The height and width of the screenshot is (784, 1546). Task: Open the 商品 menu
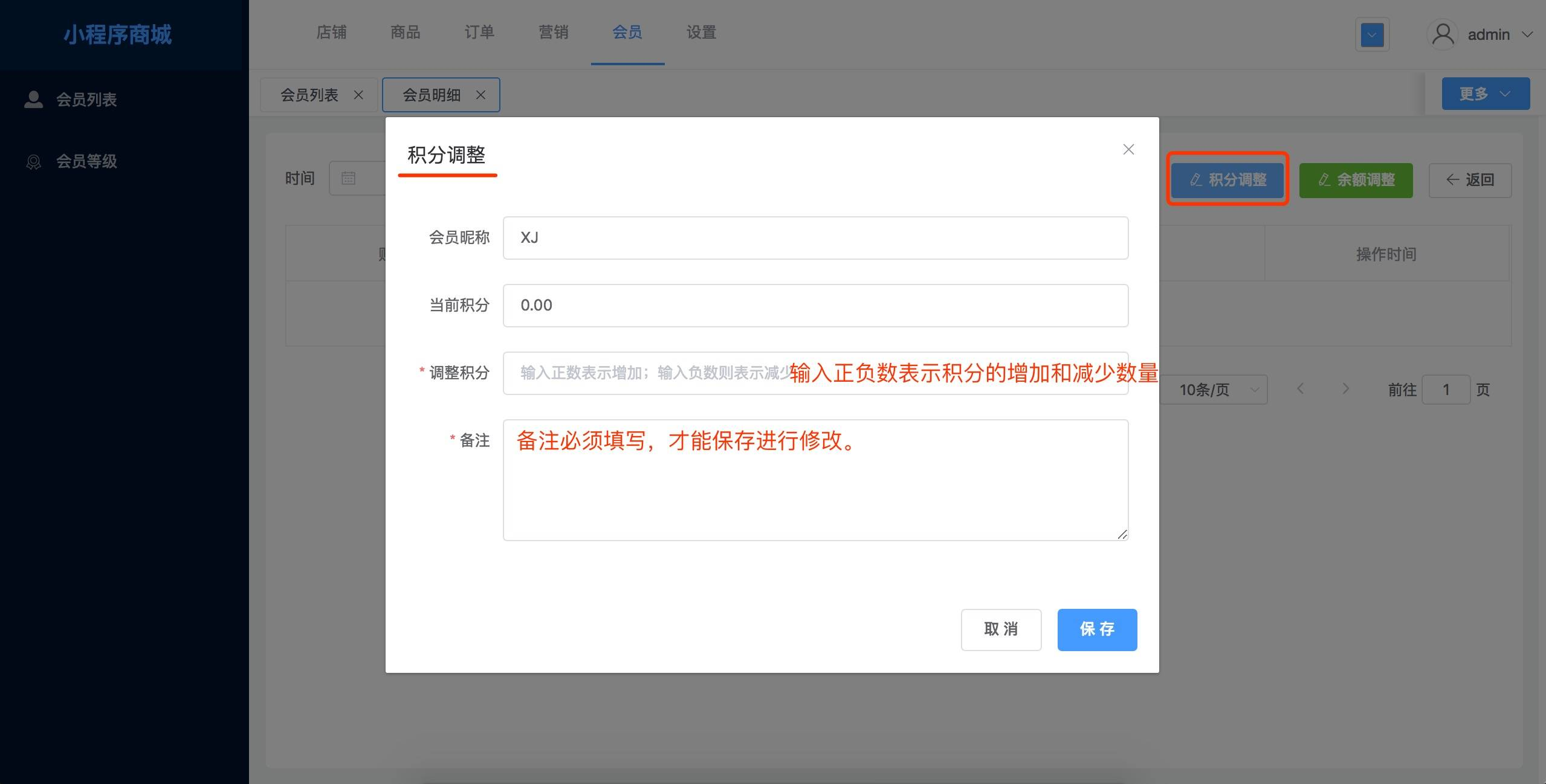[405, 32]
